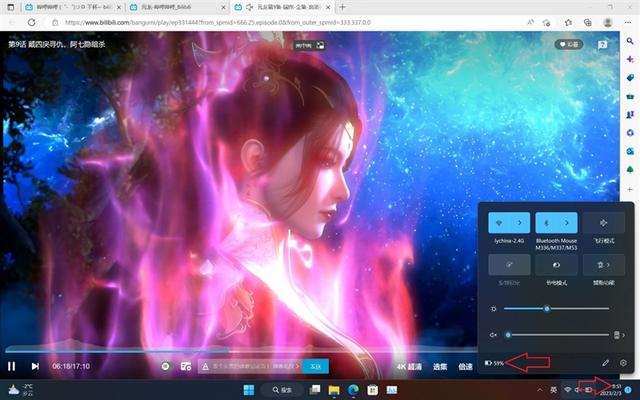Toggle the rotation lock quick setting
This screenshot has width=640, height=400.
tap(509, 265)
